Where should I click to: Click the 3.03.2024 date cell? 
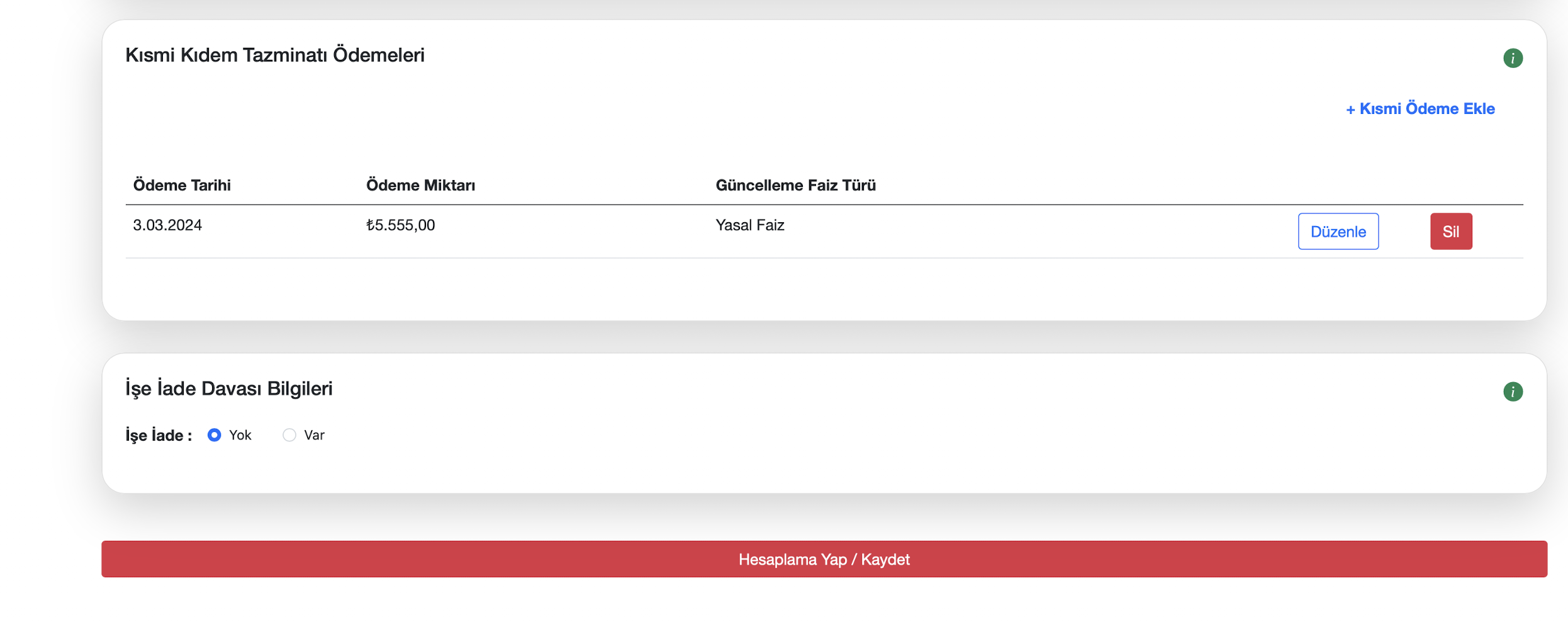point(167,225)
